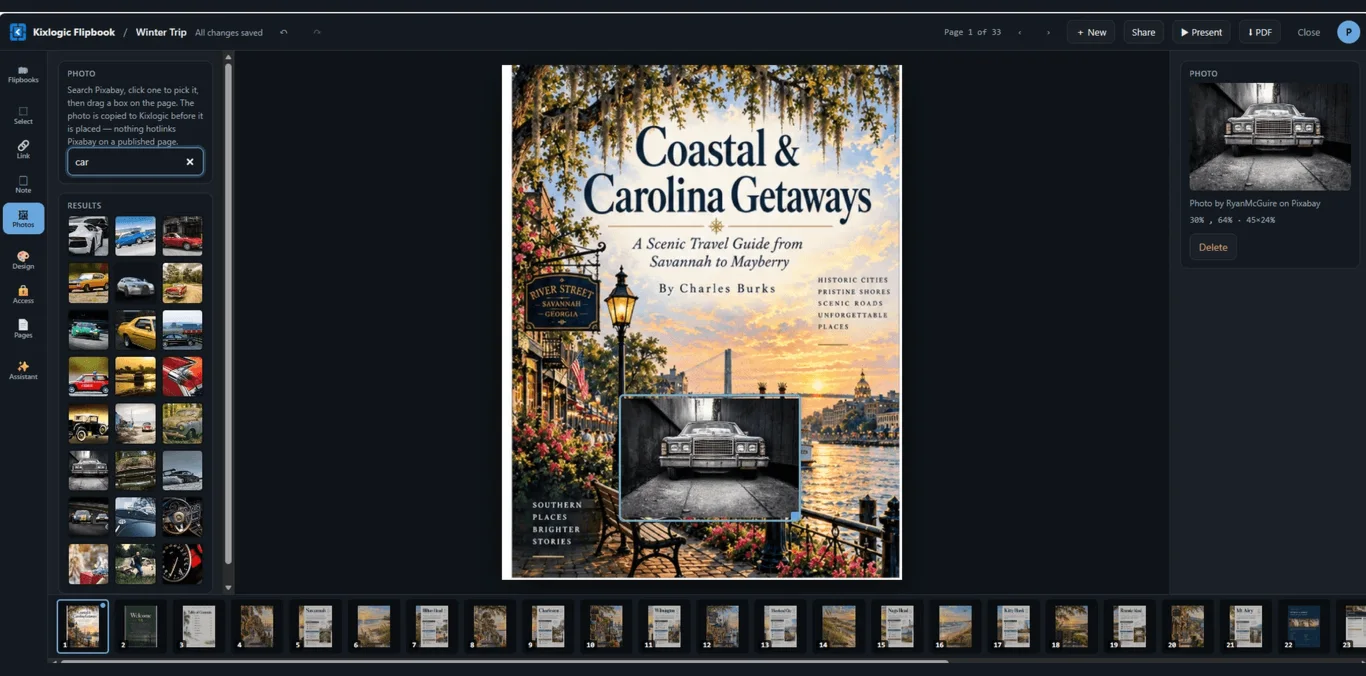The image size is (1366, 676).
Task: Activate the Select tool
Action: tap(23, 115)
